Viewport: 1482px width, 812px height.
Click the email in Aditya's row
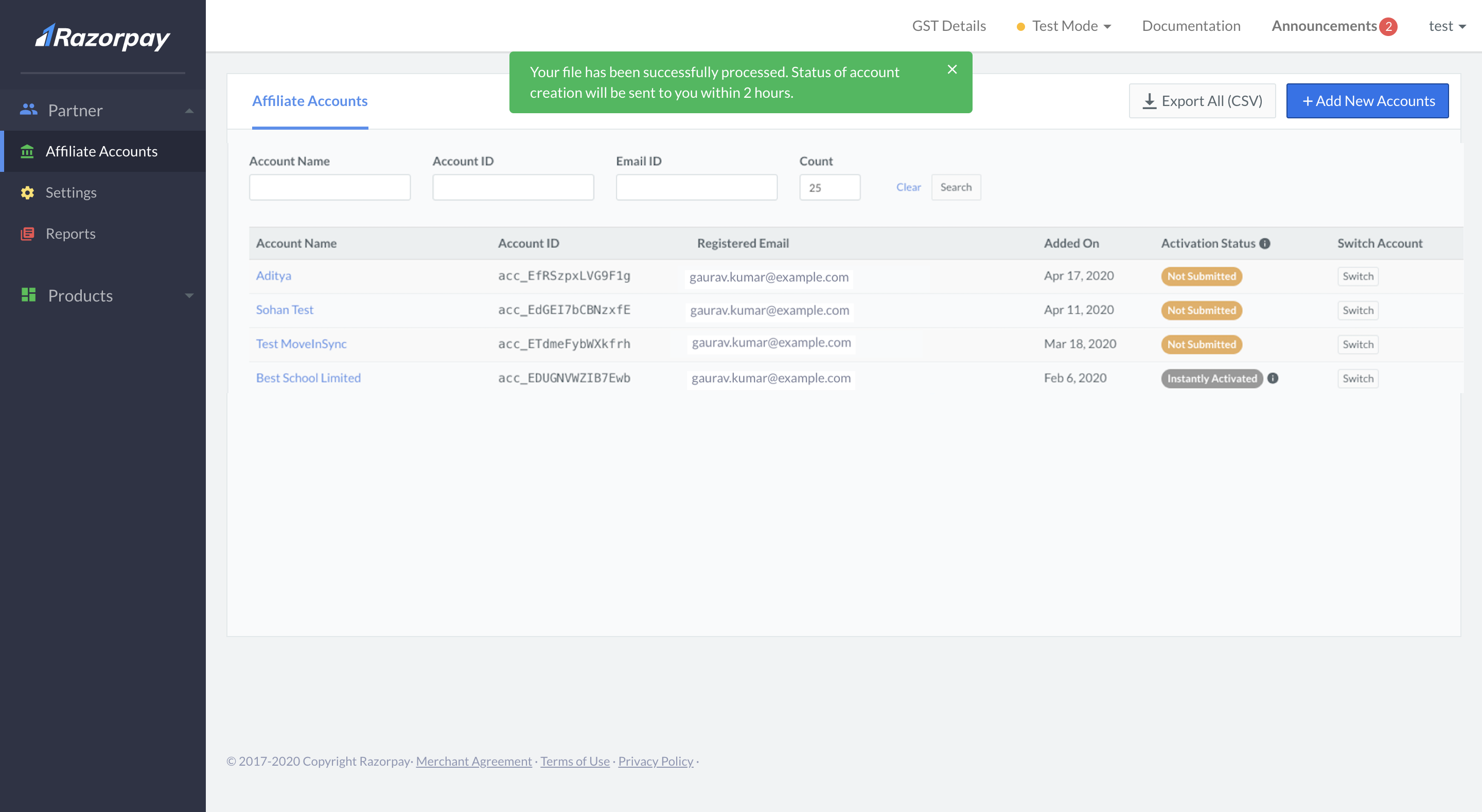point(769,277)
